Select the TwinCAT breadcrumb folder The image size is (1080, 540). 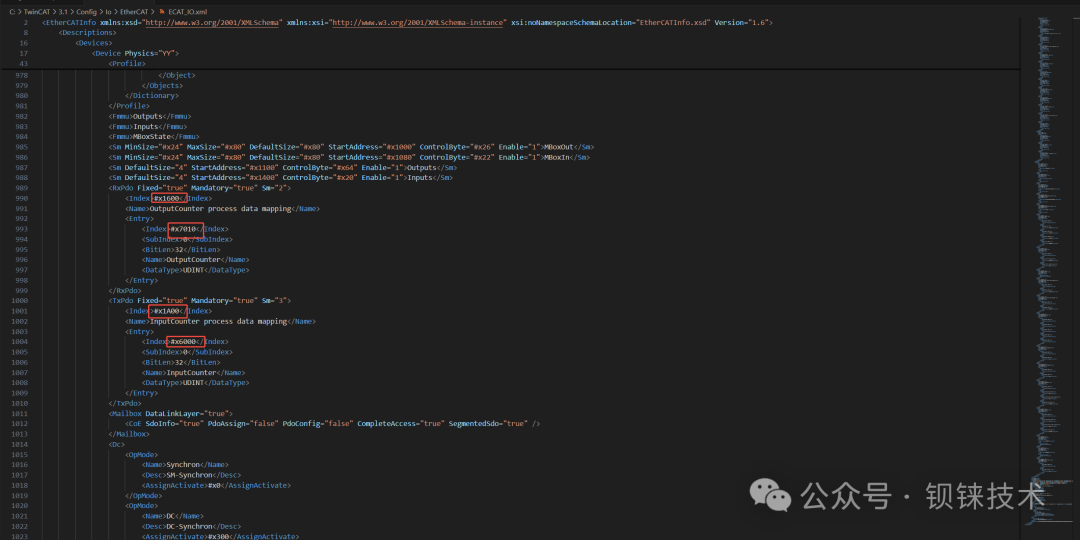coord(39,12)
